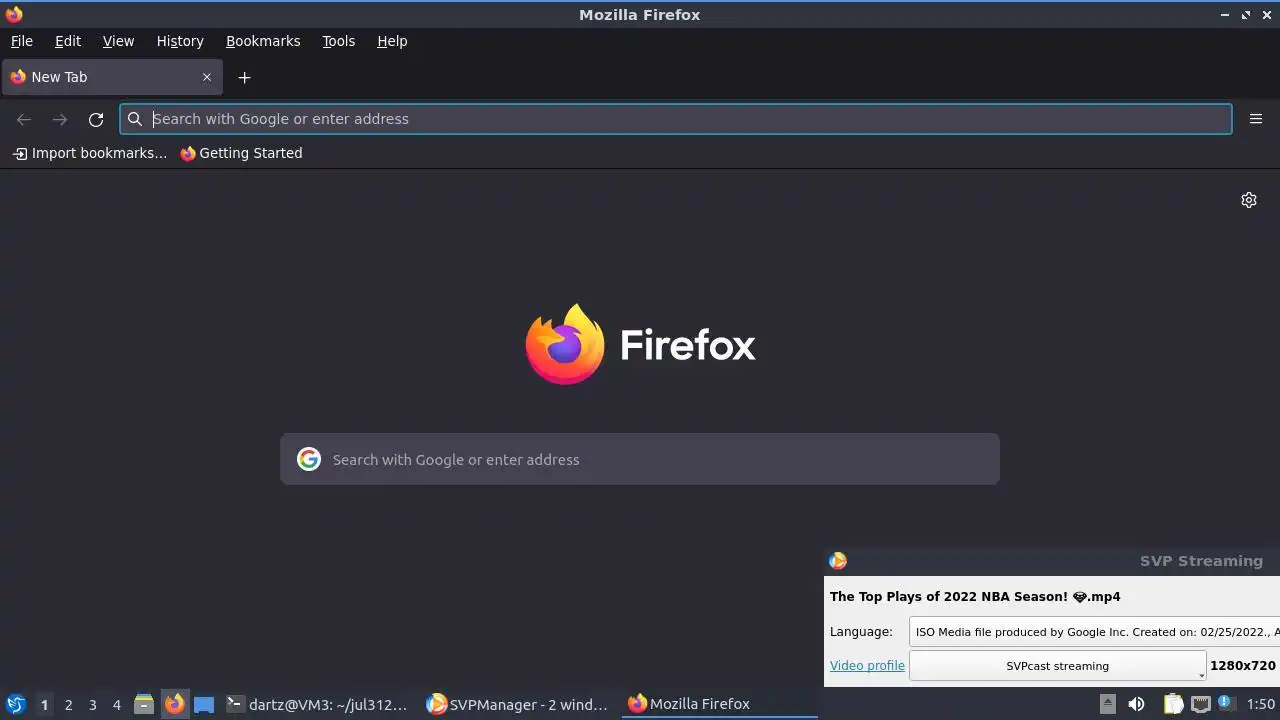Open network connection tray icon
The height and width of the screenshot is (720, 1280).
[1200, 704]
